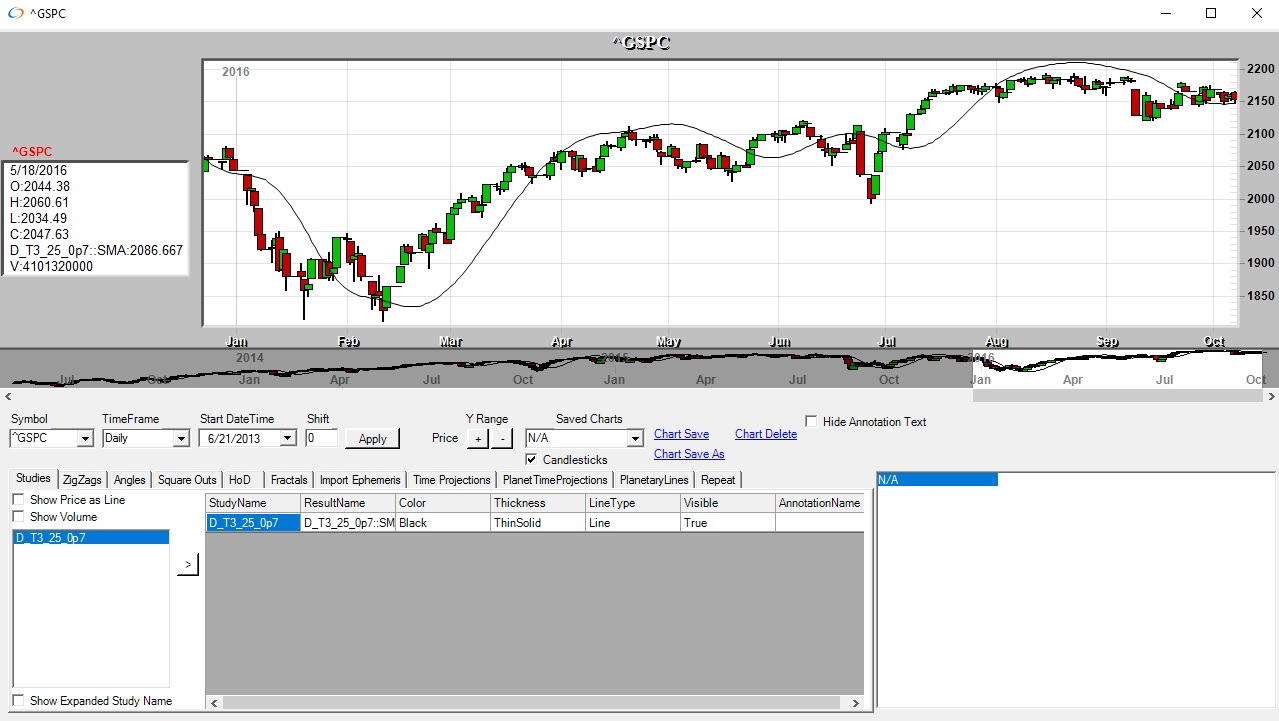Open the Saved Charts dropdown
1279x721 pixels.
tap(634, 439)
